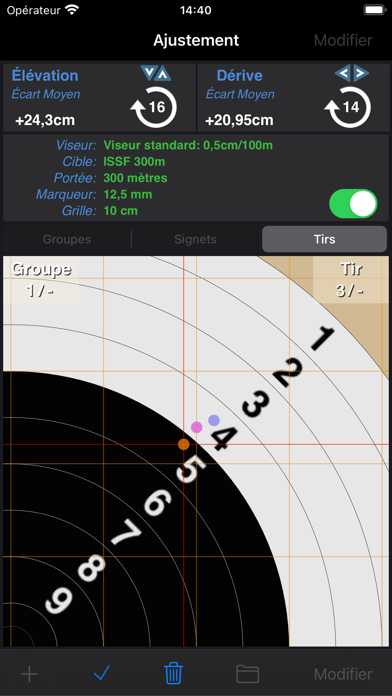Screen dimensions: 392x696
Task: Tap the elevation 16 clicks rotation icon
Action: click(x=154, y=107)
